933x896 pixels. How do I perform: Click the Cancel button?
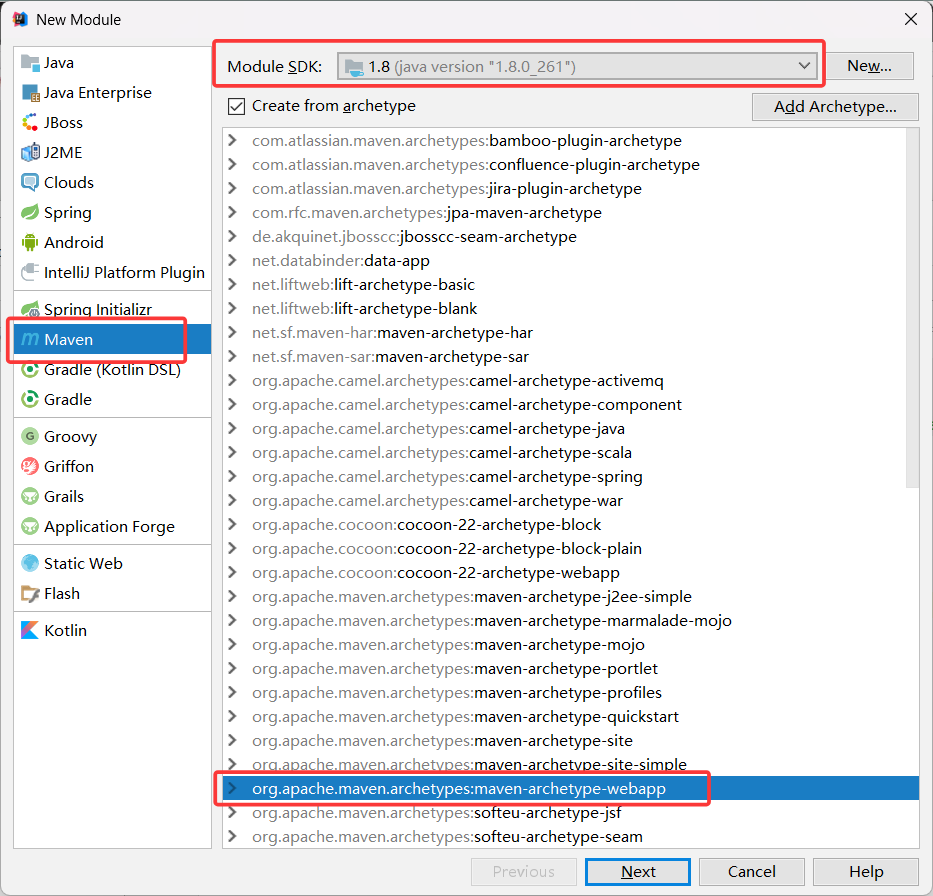point(752,872)
